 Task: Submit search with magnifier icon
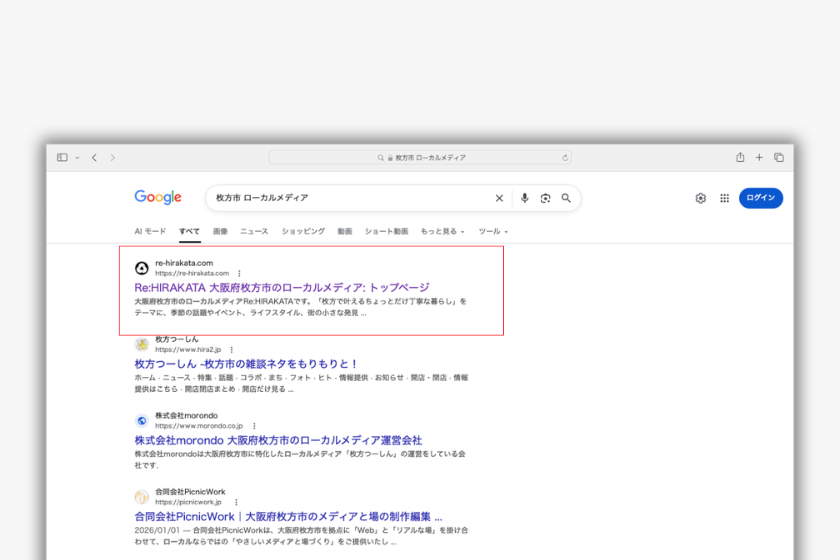[x=566, y=198]
